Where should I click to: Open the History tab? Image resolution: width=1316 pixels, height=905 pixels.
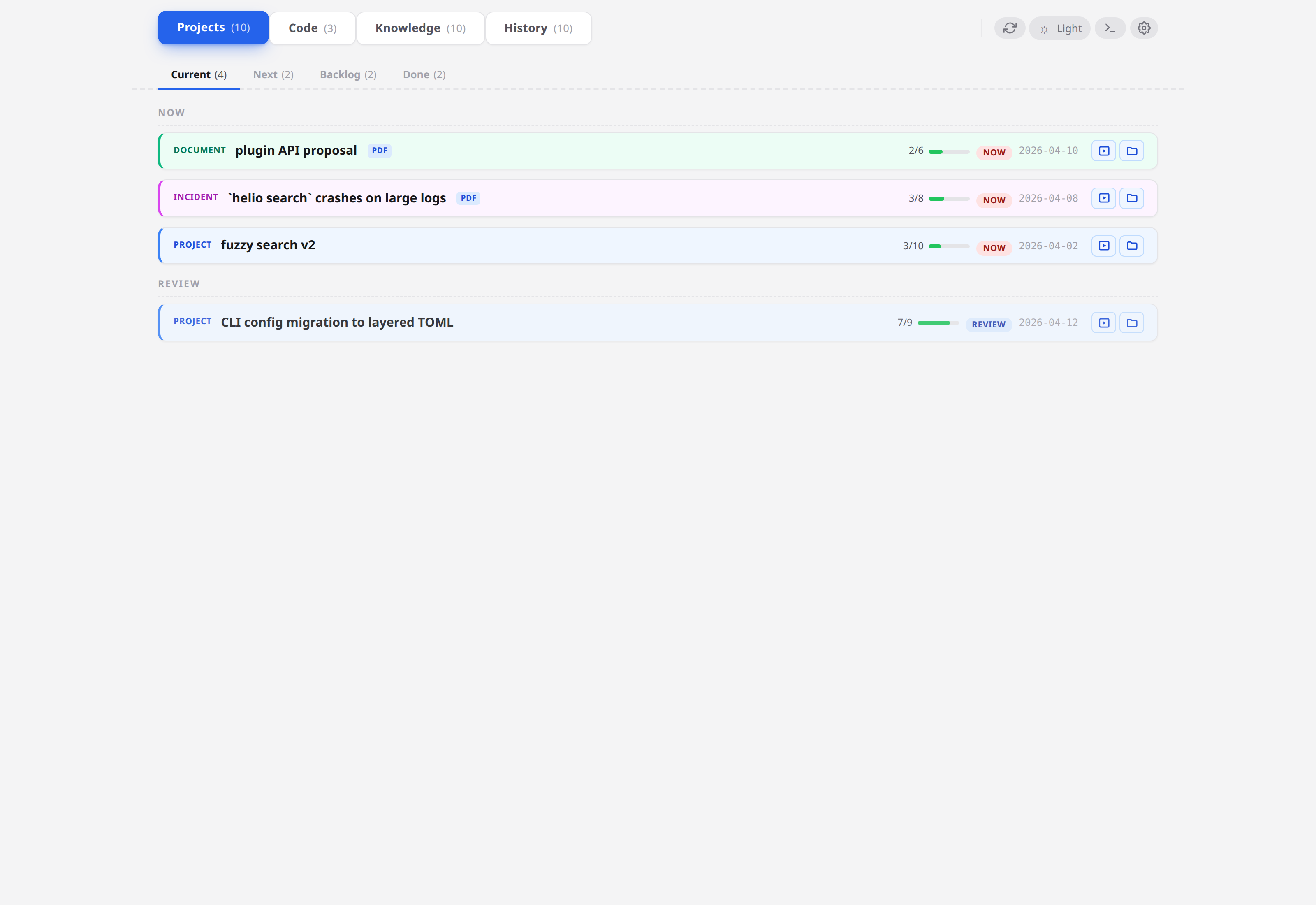click(x=538, y=28)
